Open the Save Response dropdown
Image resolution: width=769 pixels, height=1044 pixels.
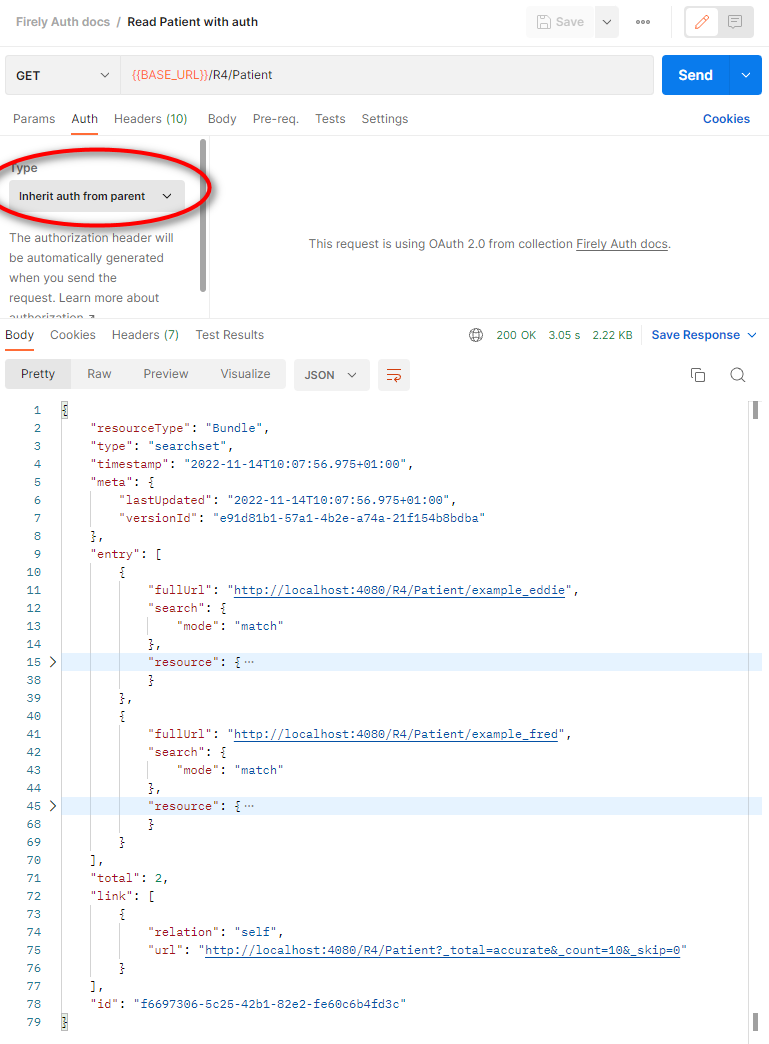pyautogui.click(x=704, y=335)
